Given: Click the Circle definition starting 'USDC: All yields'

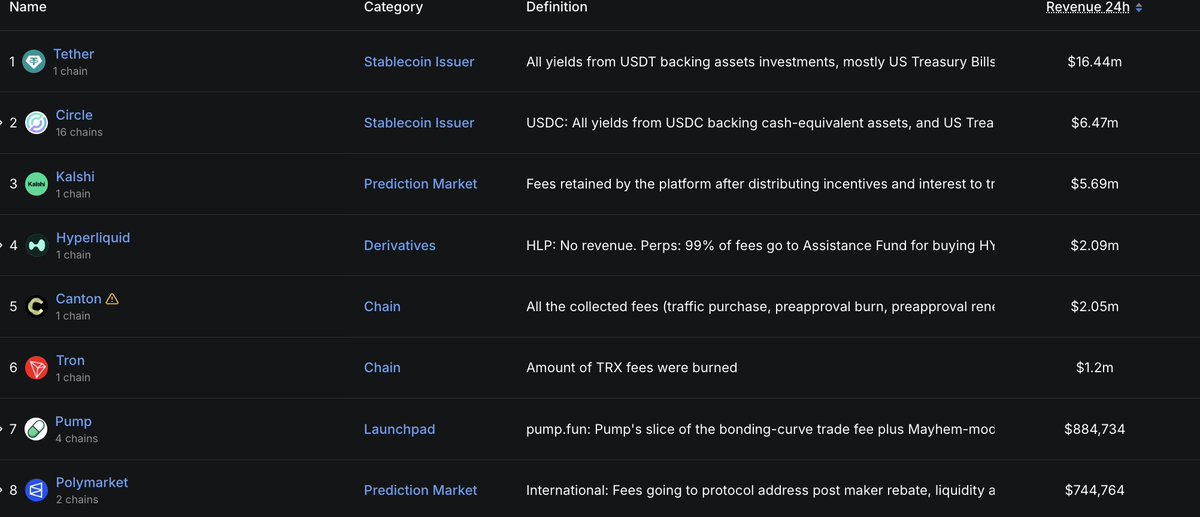Looking at the screenshot, I should (x=760, y=123).
